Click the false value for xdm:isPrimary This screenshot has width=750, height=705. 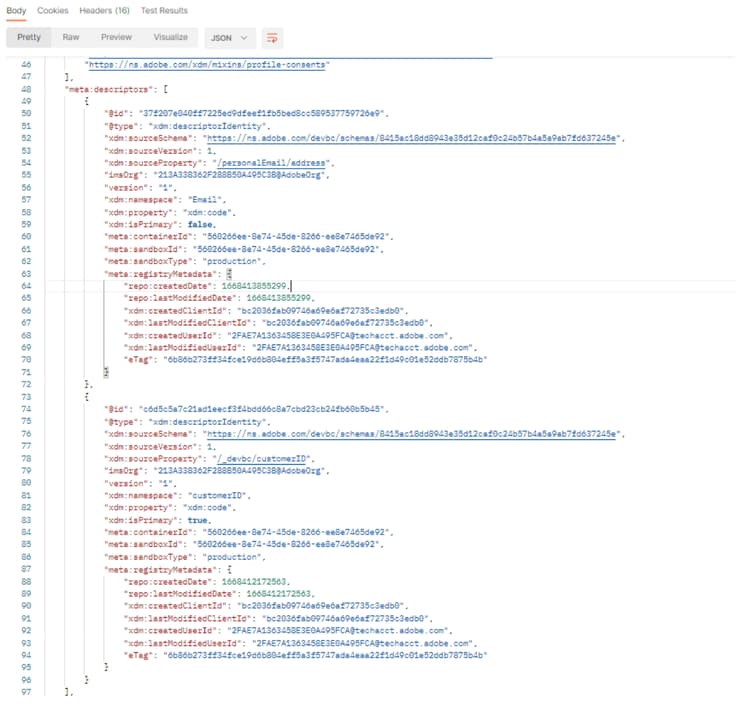click(x=200, y=224)
